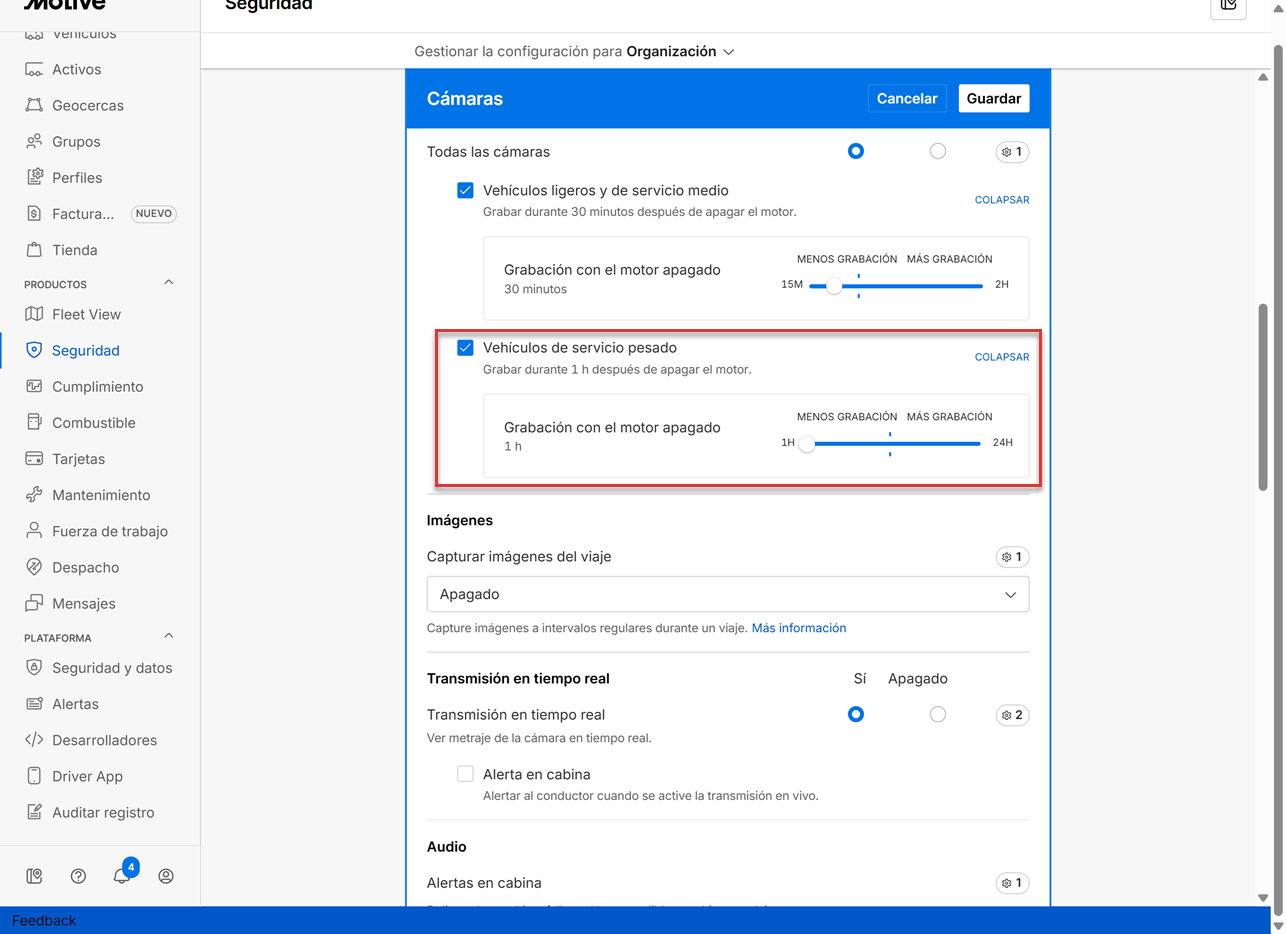Image resolution: width=1286 pixels, height=934 pixels.
Task: Enable the Alerta en cabina checkbox
Action: pyautogui.click(x=465, y=773)
